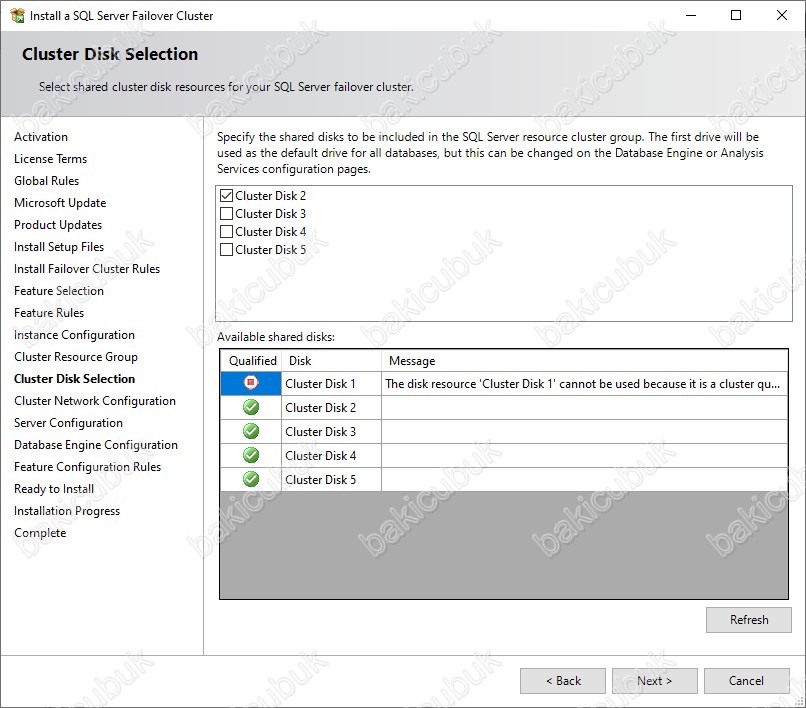Select the Database Engine Configuration step
806x708 pixels.
click(96, 445)
